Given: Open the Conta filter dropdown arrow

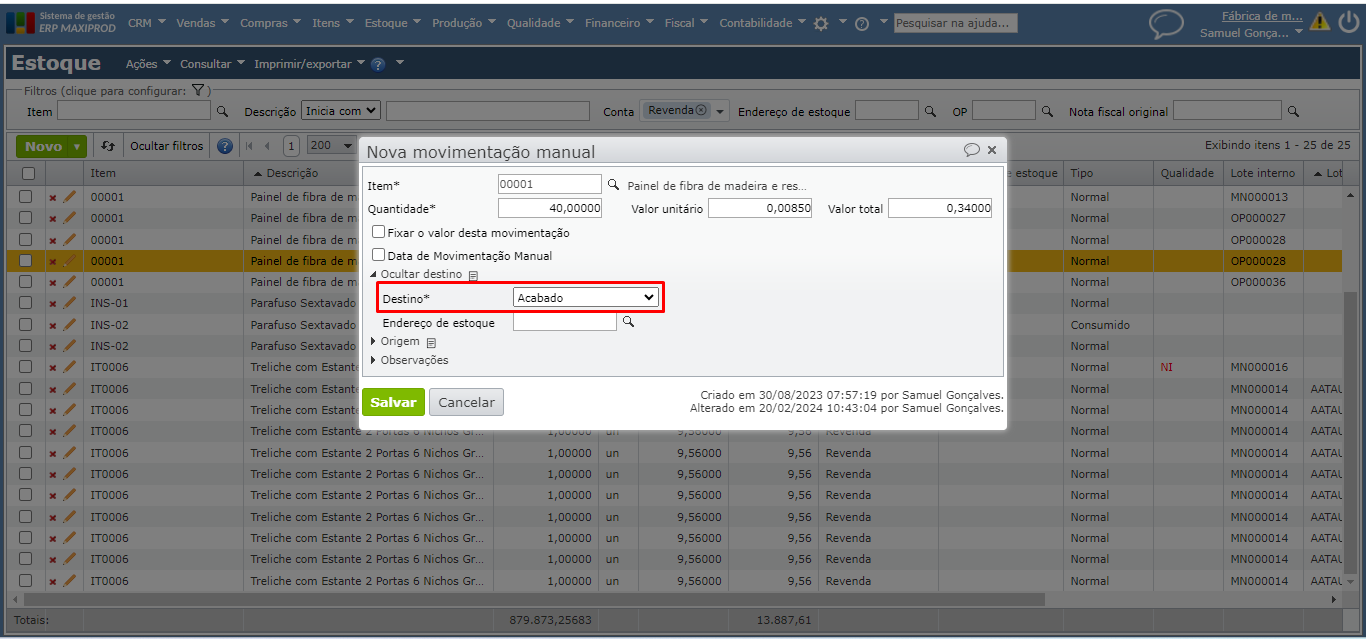Looking at the screenshot, I should (720, 112).
